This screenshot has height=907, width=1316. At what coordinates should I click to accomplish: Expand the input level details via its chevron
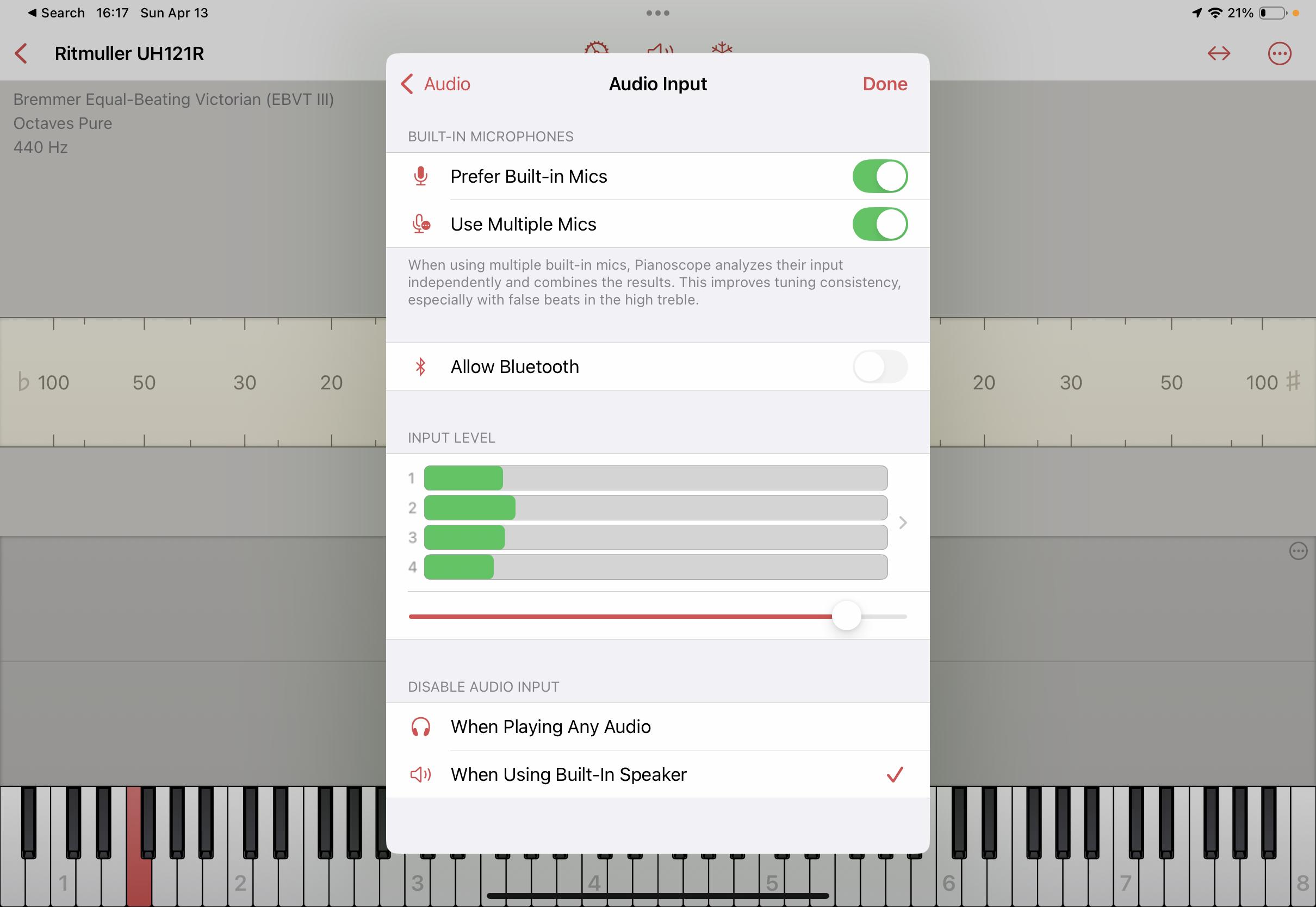(x=903, y=522)
